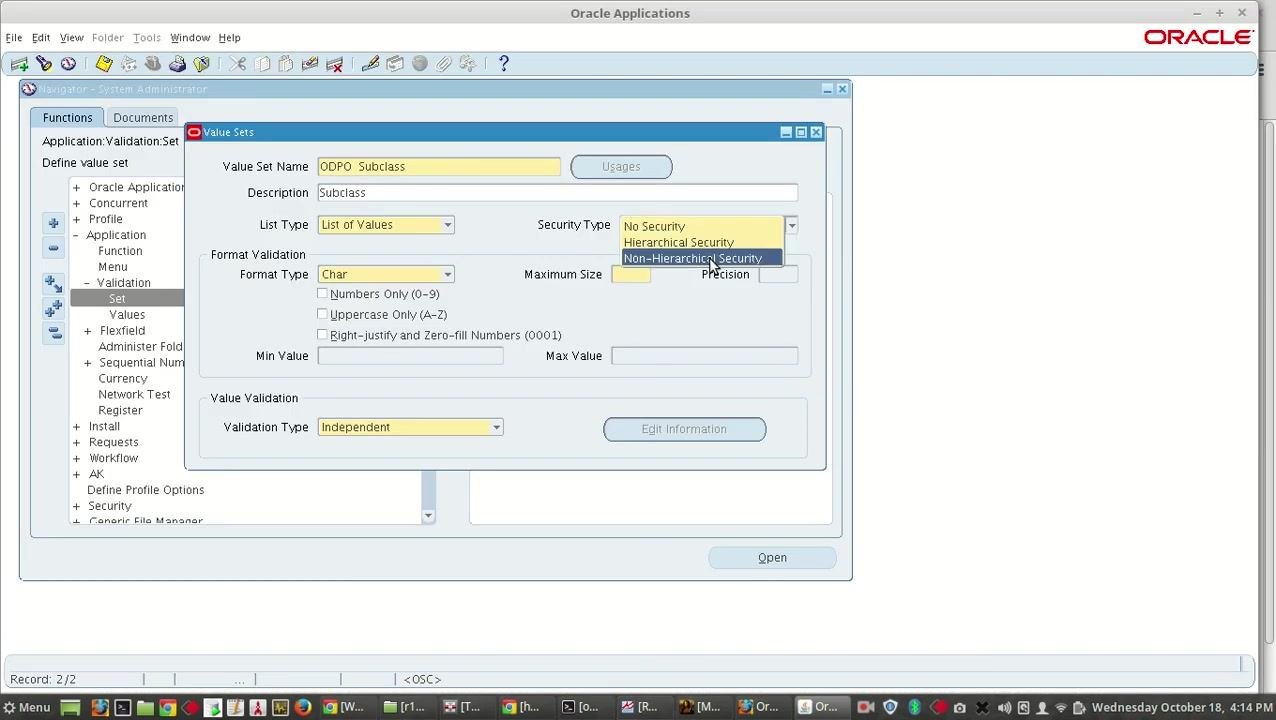Click the Switch Responsibilities hat icon

153,64
